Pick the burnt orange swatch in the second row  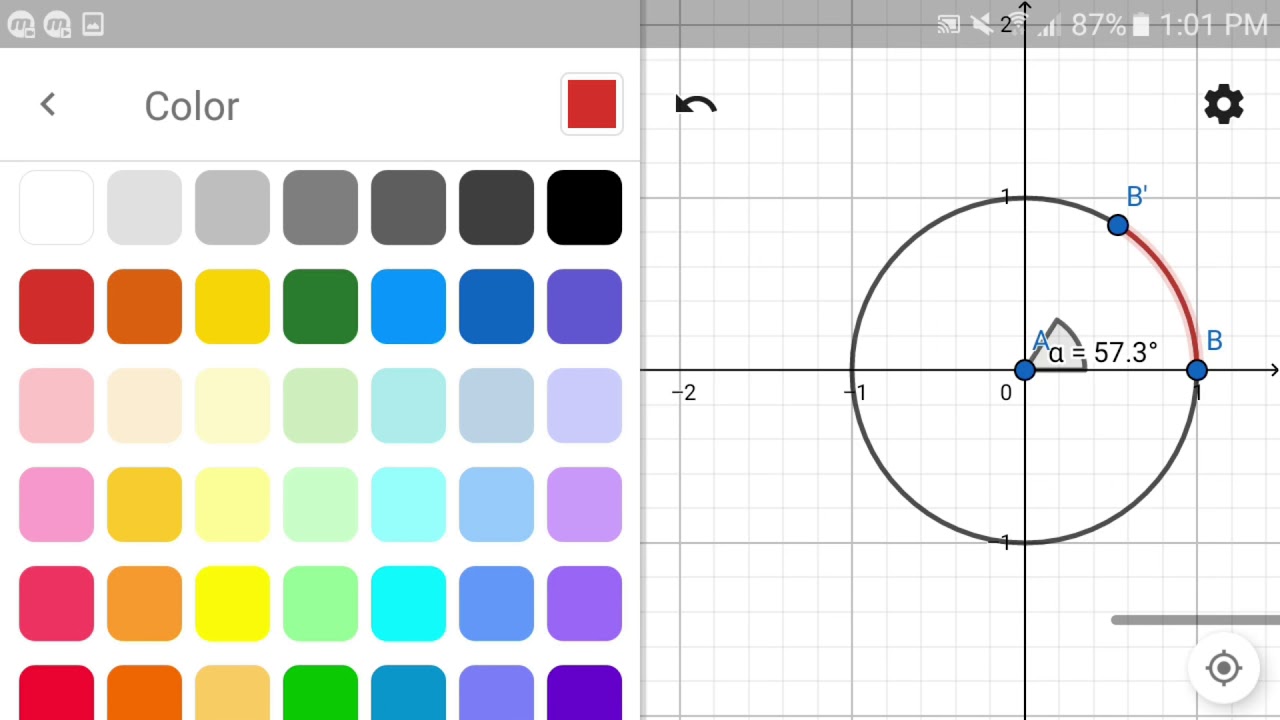coord(144,306)
